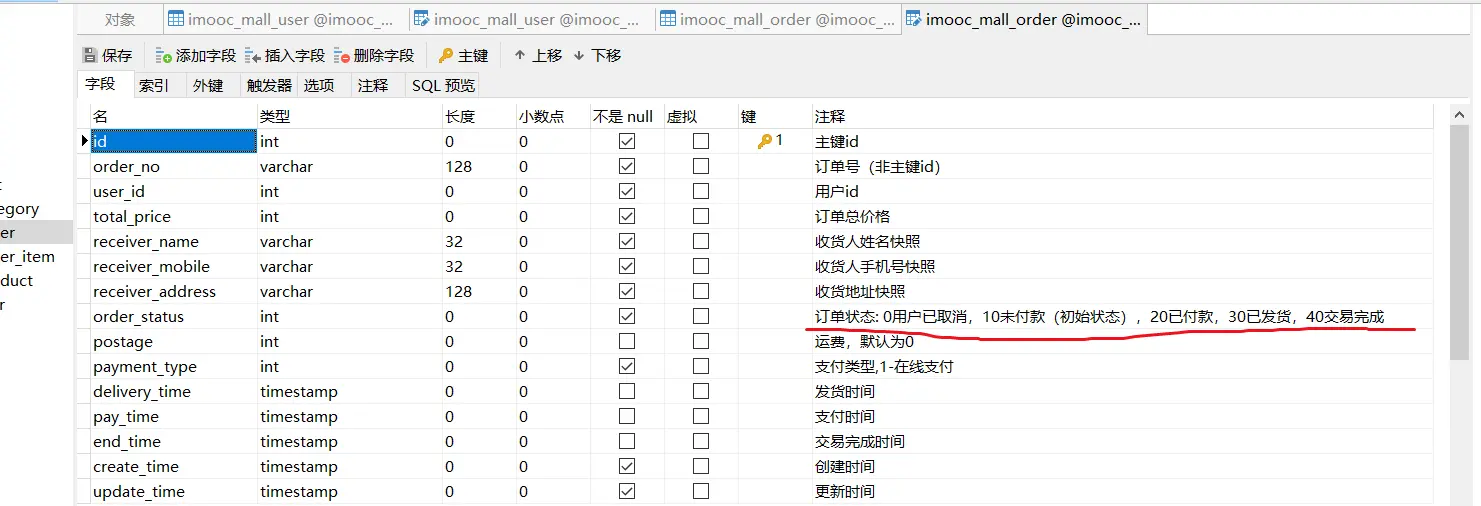
Task: Click varchar type of order_no row
Action: tap(286, 167)
